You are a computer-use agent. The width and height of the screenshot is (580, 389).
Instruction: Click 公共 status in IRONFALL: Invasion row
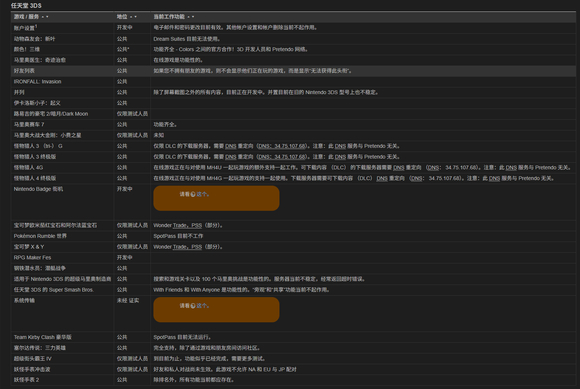point(122,81)
